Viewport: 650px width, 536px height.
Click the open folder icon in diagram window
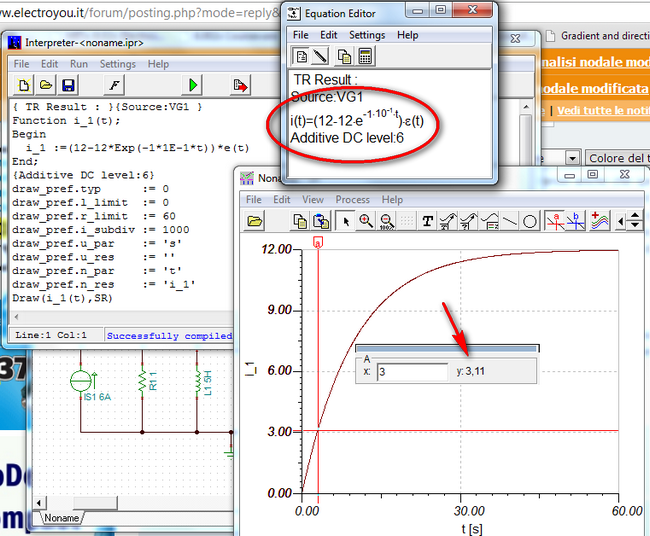pos(255,221)
